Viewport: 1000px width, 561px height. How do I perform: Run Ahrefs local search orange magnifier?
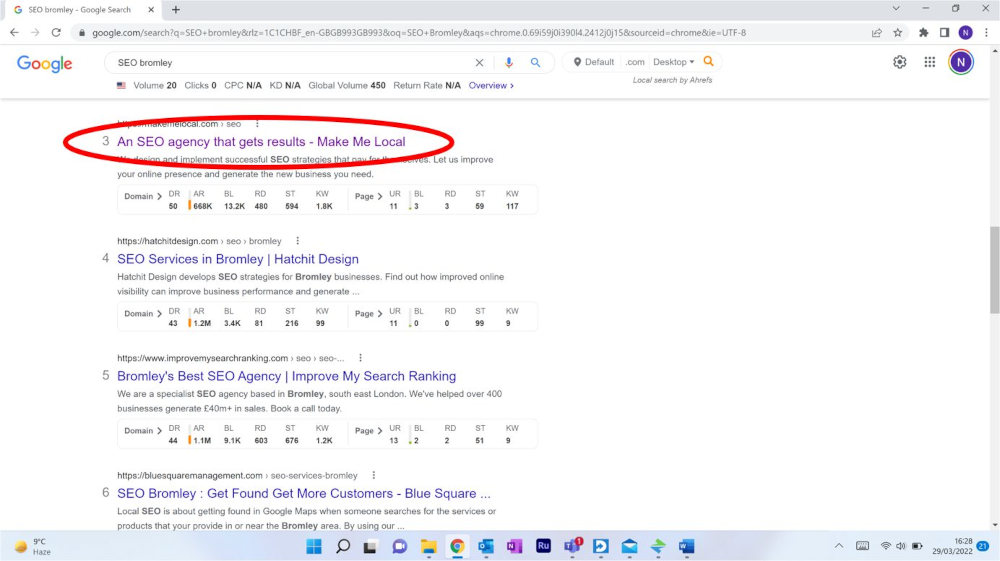(x=709, y=62)
